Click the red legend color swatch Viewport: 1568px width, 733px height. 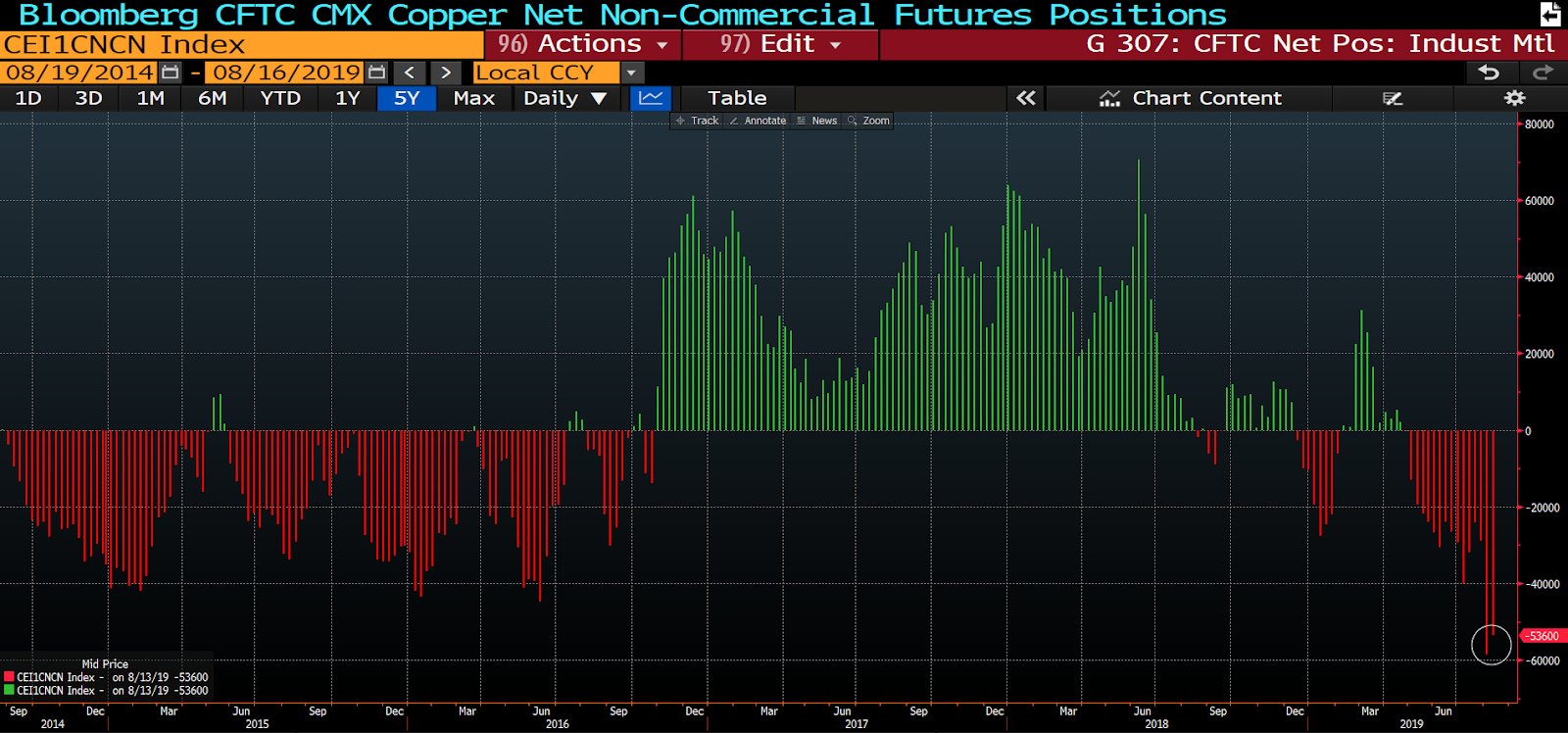point(9,677)
